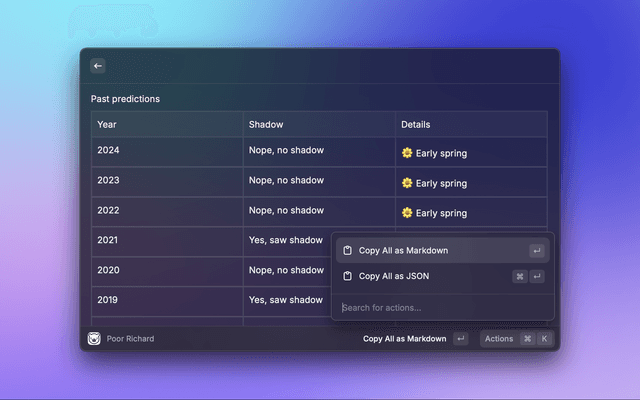
Task: Click clipboard icon beside Copy All as Markdown
Action: click(x=347, y=251)
